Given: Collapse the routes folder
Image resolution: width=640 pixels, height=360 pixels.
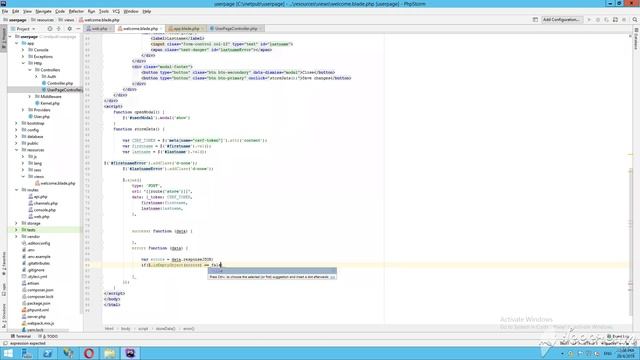Looking at the screenshot, I should pyautogui.click(x=17, y=190).
